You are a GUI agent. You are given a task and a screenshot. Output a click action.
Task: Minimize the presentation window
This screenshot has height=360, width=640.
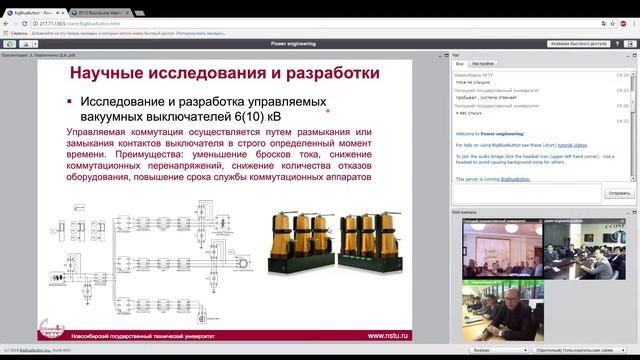pyautogui.click(x=440, y=55)
